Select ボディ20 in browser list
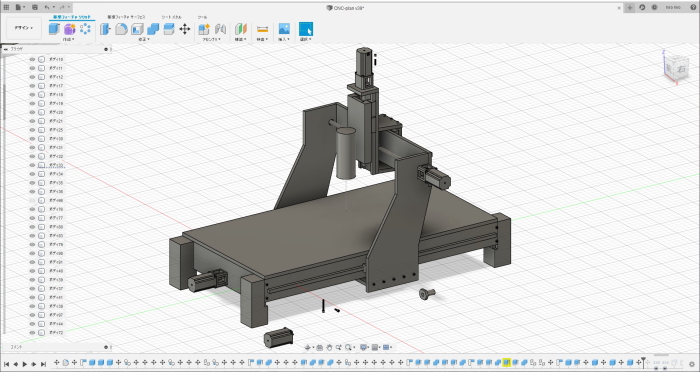The image size is (700, 372). 56,112
